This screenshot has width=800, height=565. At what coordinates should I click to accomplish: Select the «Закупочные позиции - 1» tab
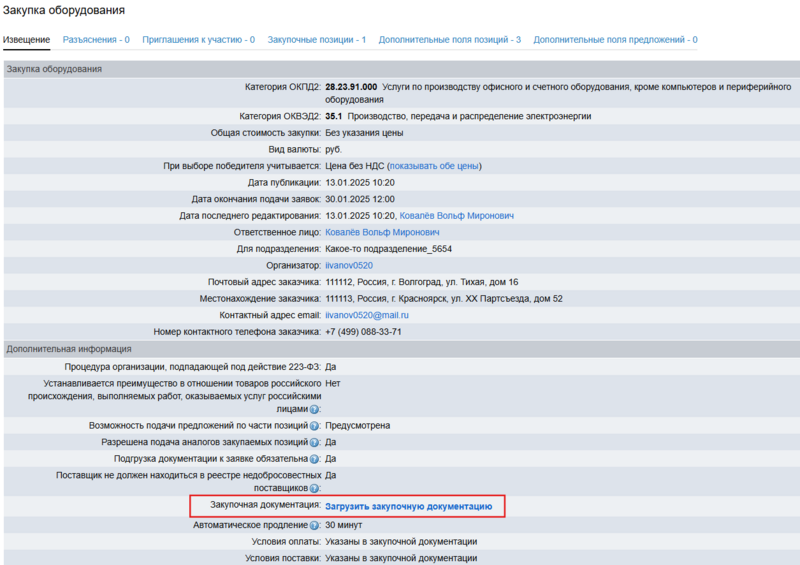point(316,40)
